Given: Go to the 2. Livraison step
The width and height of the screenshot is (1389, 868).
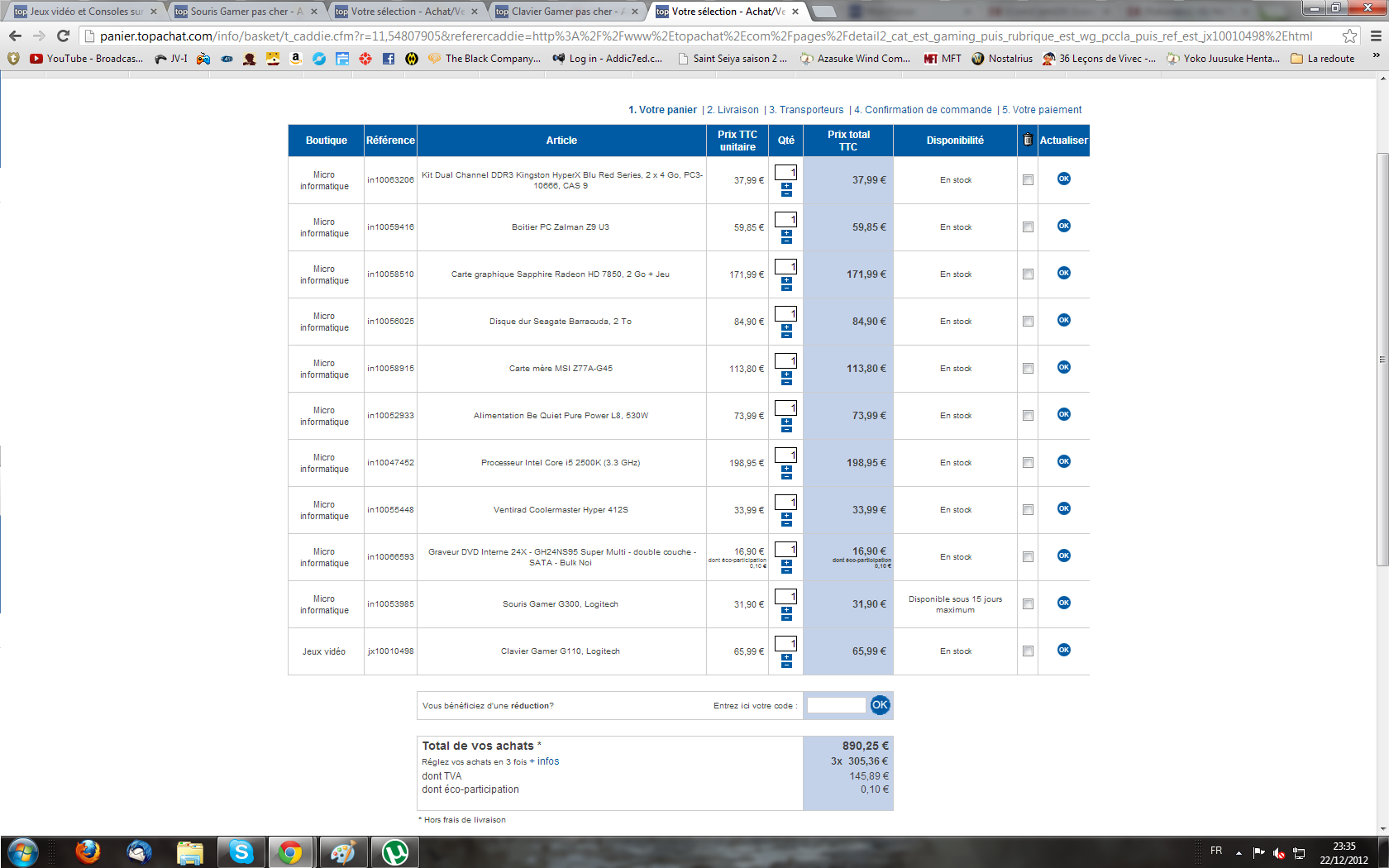Looking at the screenshot, I should (733, 110).
